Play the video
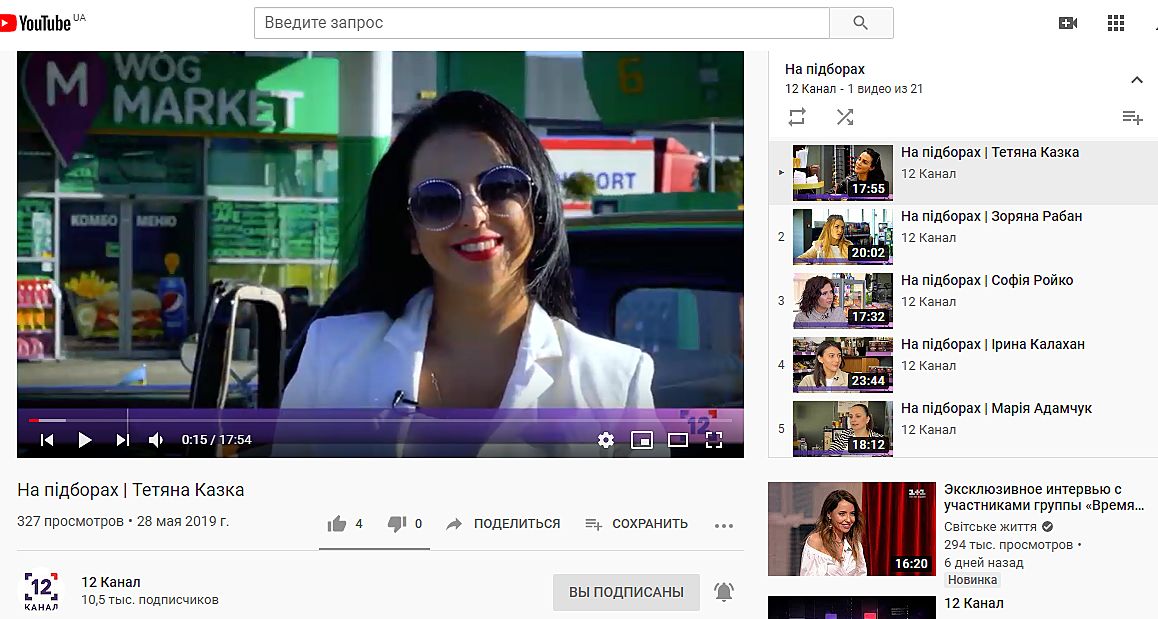Viewport: 1158px width, 619px height. coord(85,439)
